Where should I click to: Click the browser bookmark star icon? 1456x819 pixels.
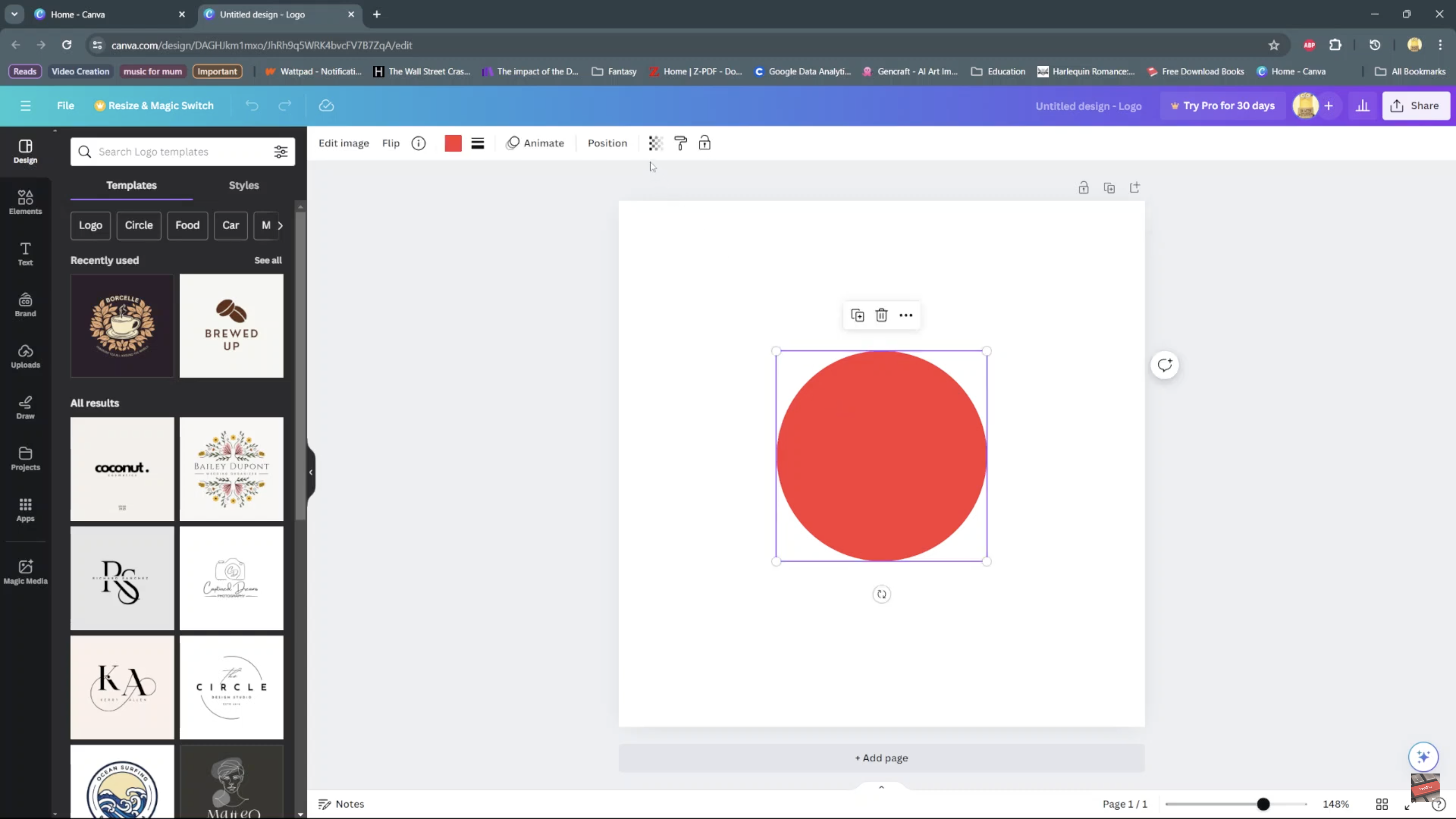point(1273,45)
